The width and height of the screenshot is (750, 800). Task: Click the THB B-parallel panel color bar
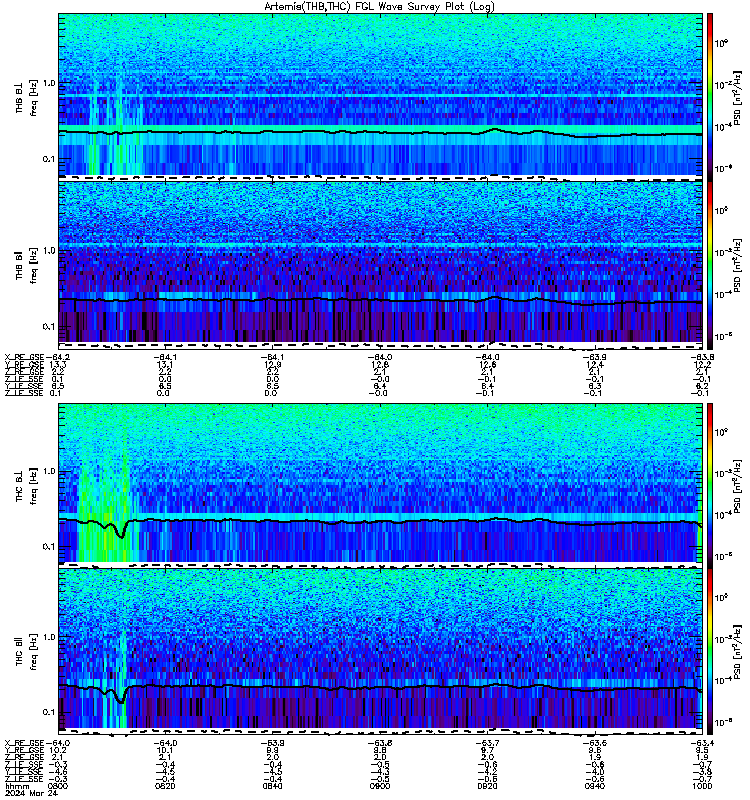coord(710,265)
